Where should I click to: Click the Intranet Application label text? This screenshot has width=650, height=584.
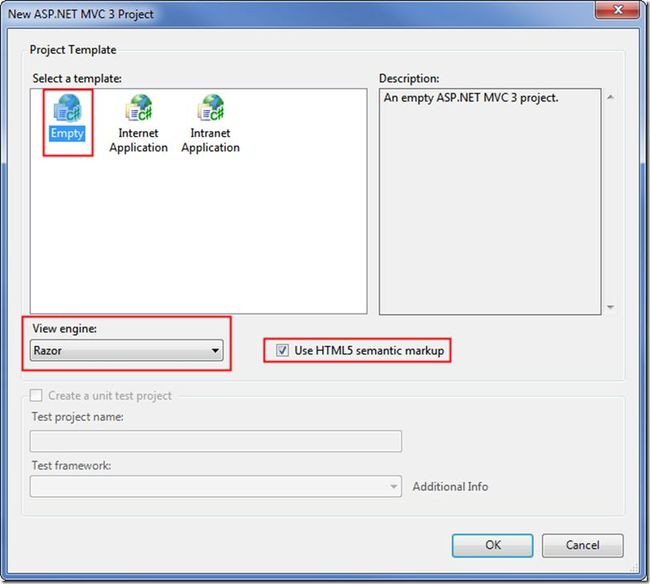tap(210, 140)
